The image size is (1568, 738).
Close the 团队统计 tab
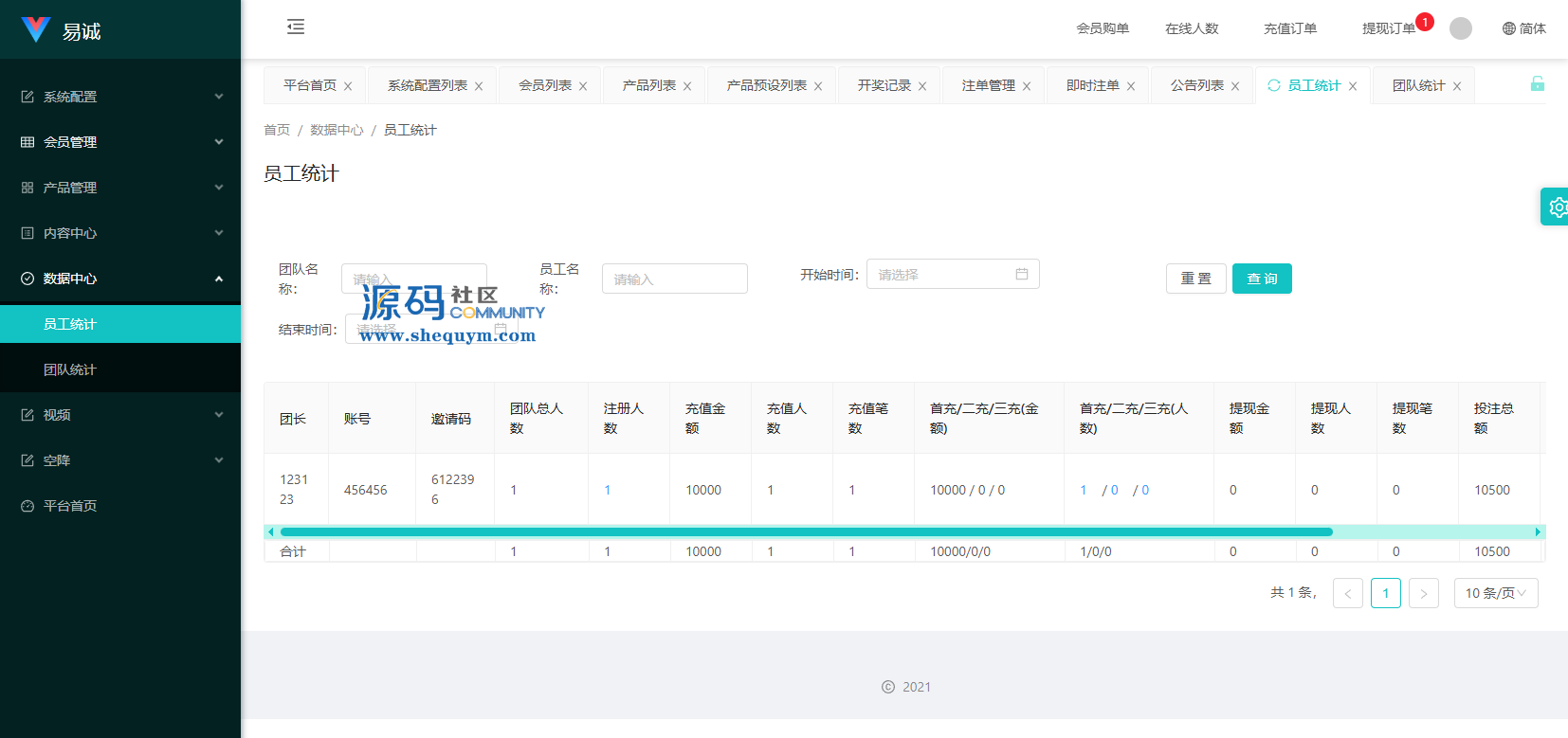pos(1457,86)
